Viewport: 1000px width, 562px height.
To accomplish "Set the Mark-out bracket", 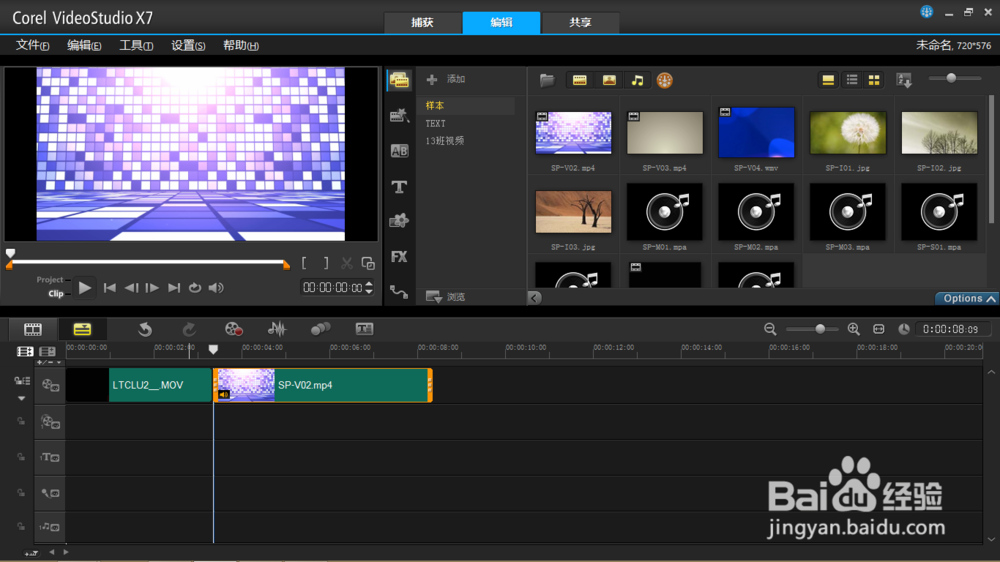I will 326,263.
